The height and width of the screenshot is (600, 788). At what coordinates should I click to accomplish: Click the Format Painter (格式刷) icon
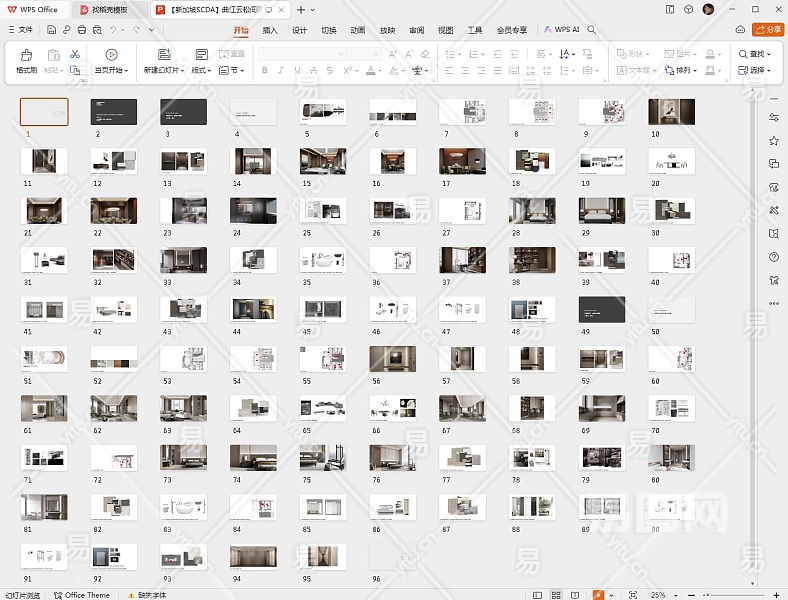(x=26, y=55)
